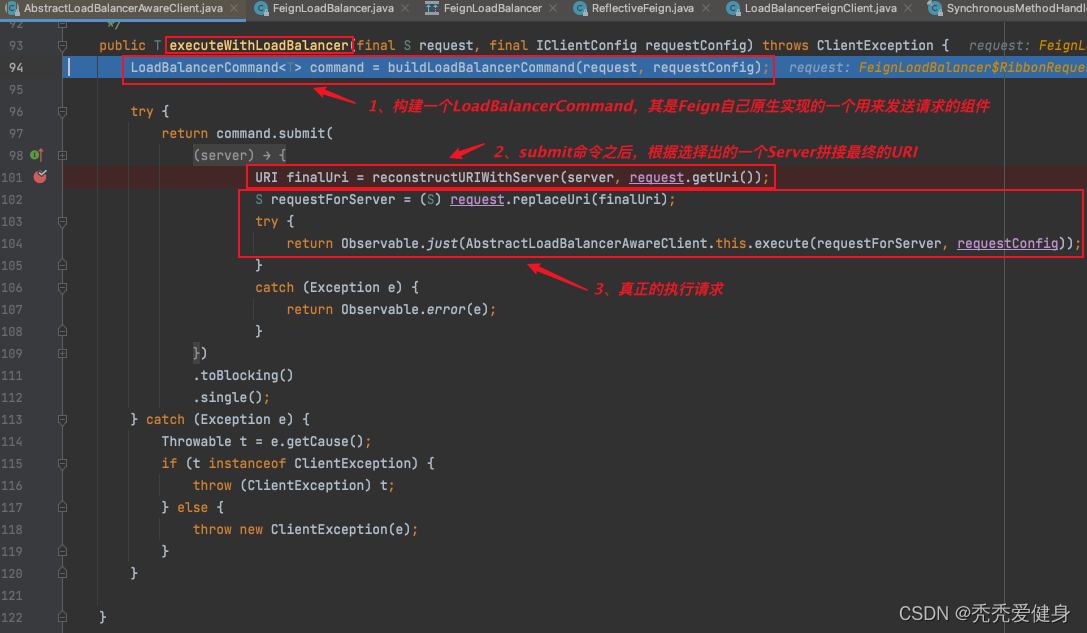This screenshot has width=1087, height=633.
Task: Click 'instanceof' keyword on line 115
Action: 247,463
